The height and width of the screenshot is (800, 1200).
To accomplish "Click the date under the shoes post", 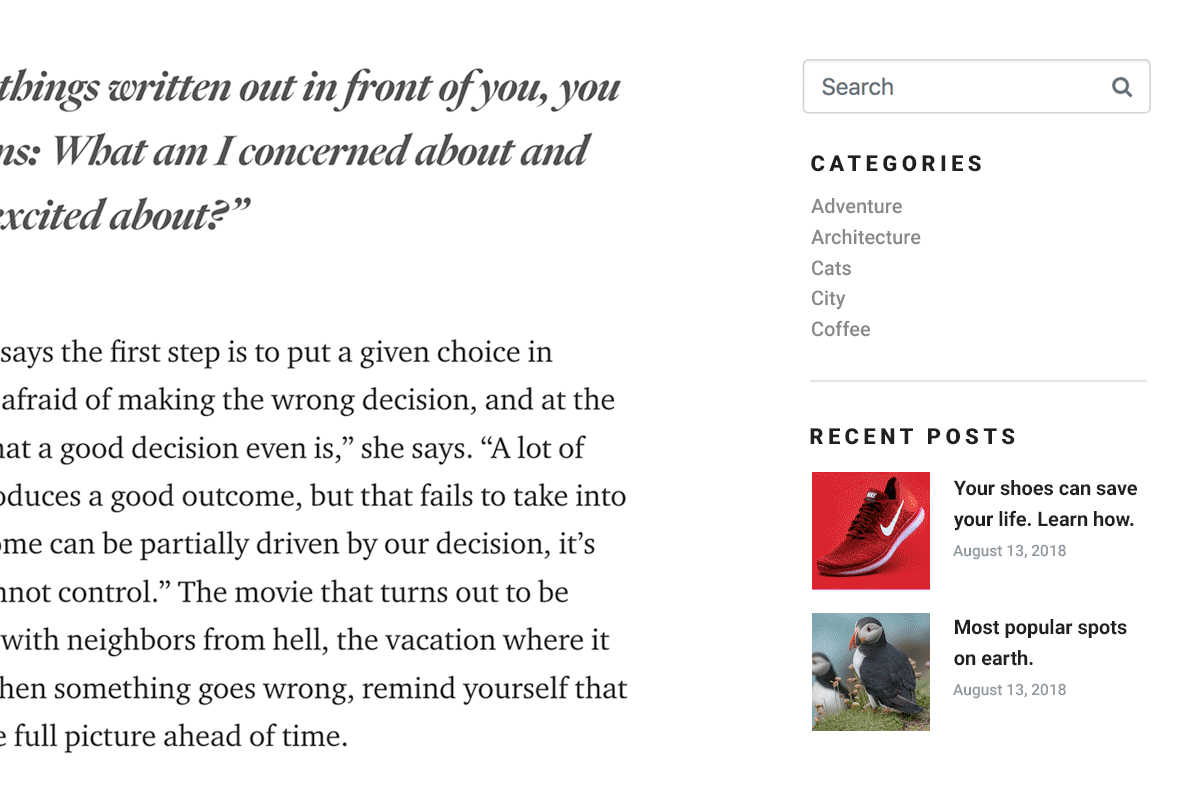I will pyautogui.click(x=1010, y=551).
